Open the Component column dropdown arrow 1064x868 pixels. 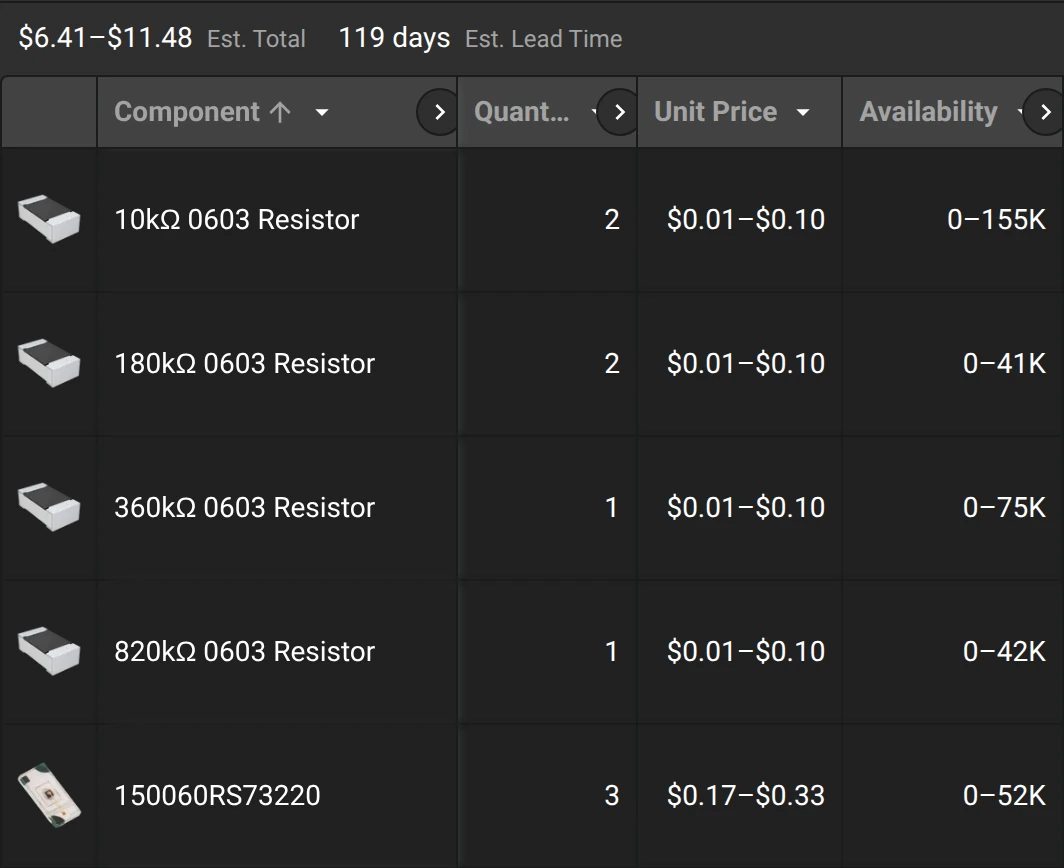(322, 112)
